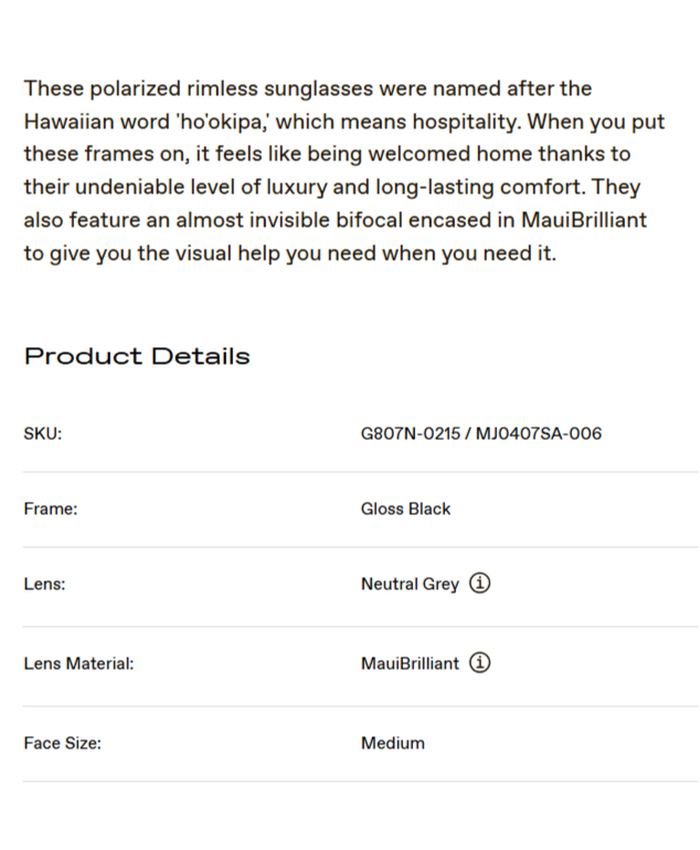
Task: Click the Gloss Black frame value
Action: point(406,509)
